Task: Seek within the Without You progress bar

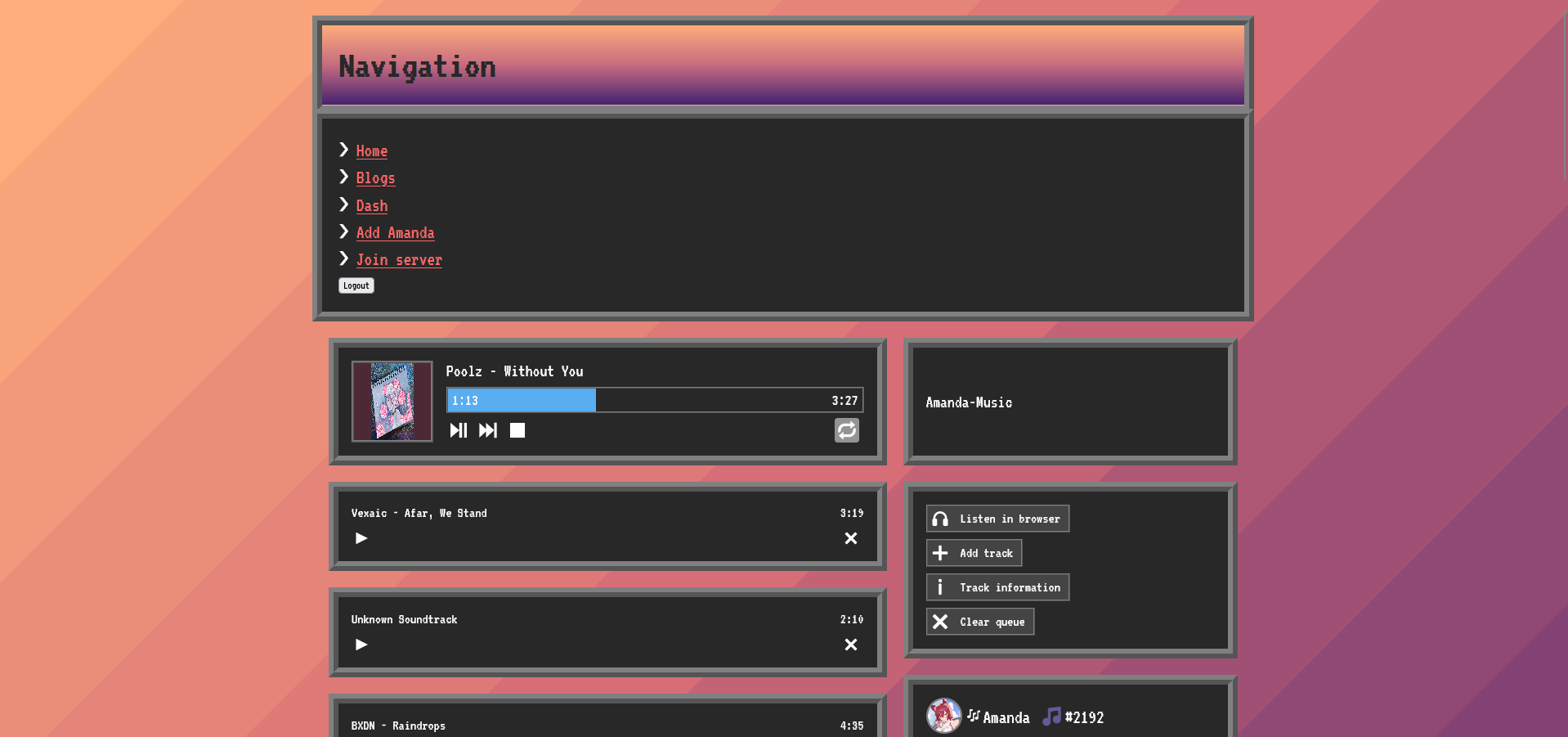Action: pyautogui.click(x=653, y=400)
